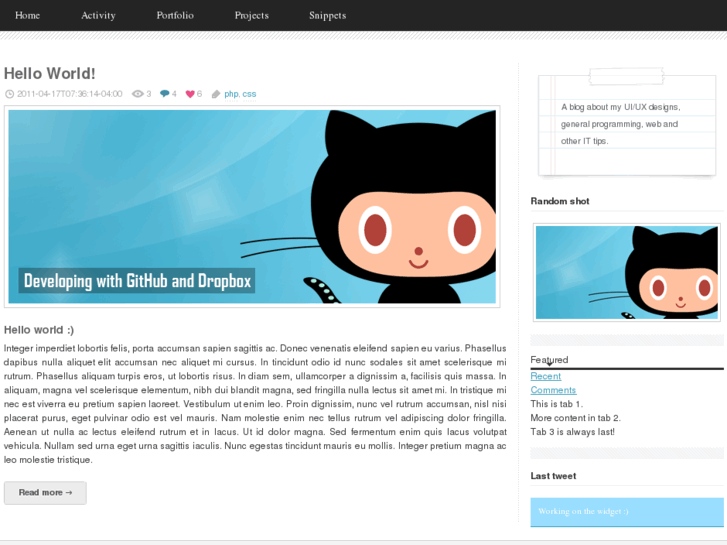Open the Snippets section
Viewport: 727px width, 545px height.
pos(327,15)
